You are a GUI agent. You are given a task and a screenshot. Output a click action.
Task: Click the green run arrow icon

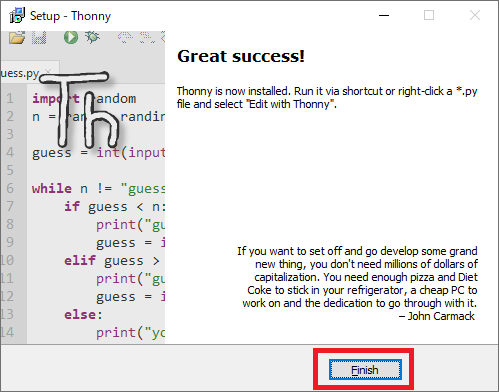(x=71, y=37)
